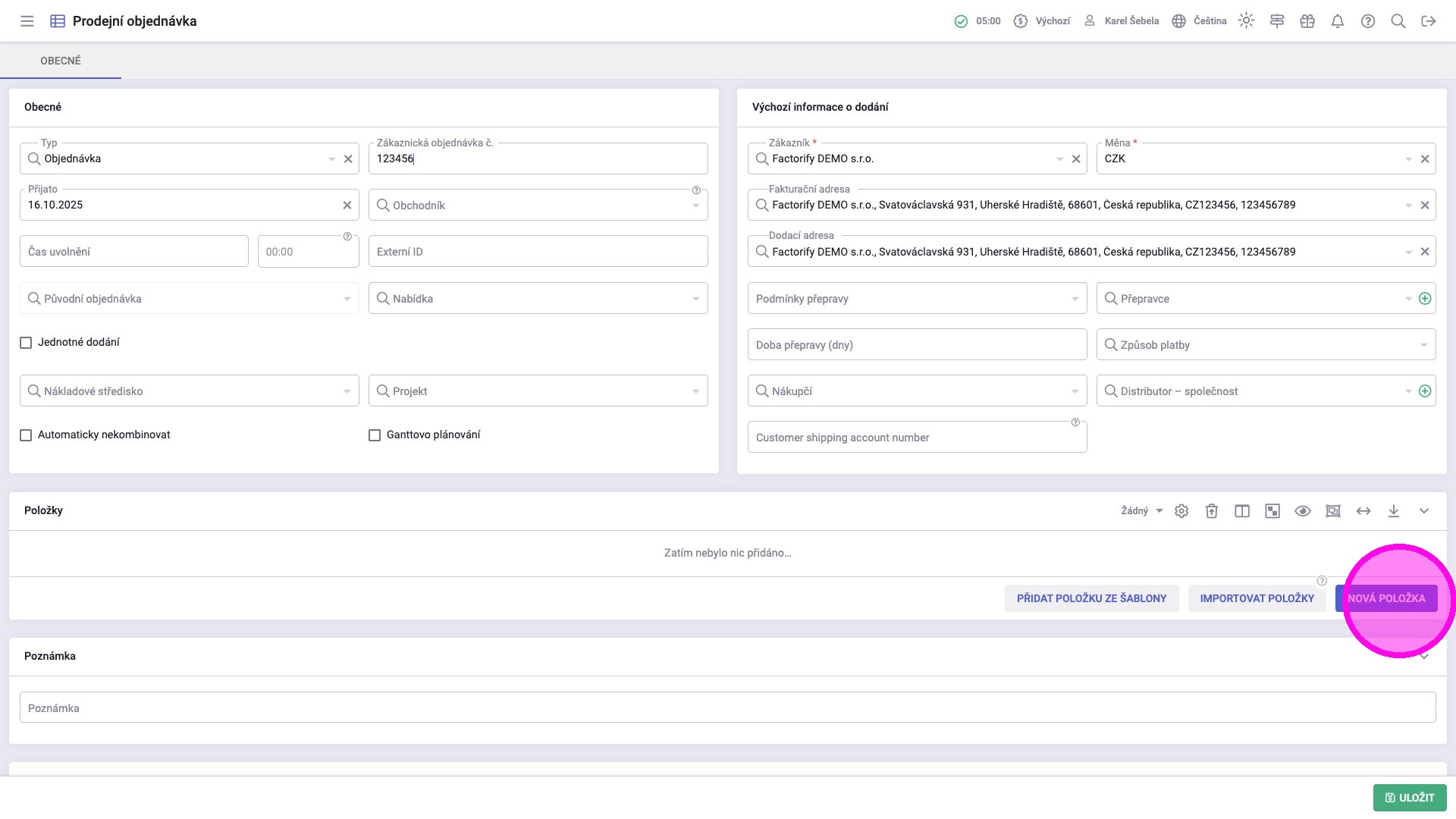Open the Žádný filter dropdown
The width and height of the screenshot is (1456, 819).
click(1142, 511)
